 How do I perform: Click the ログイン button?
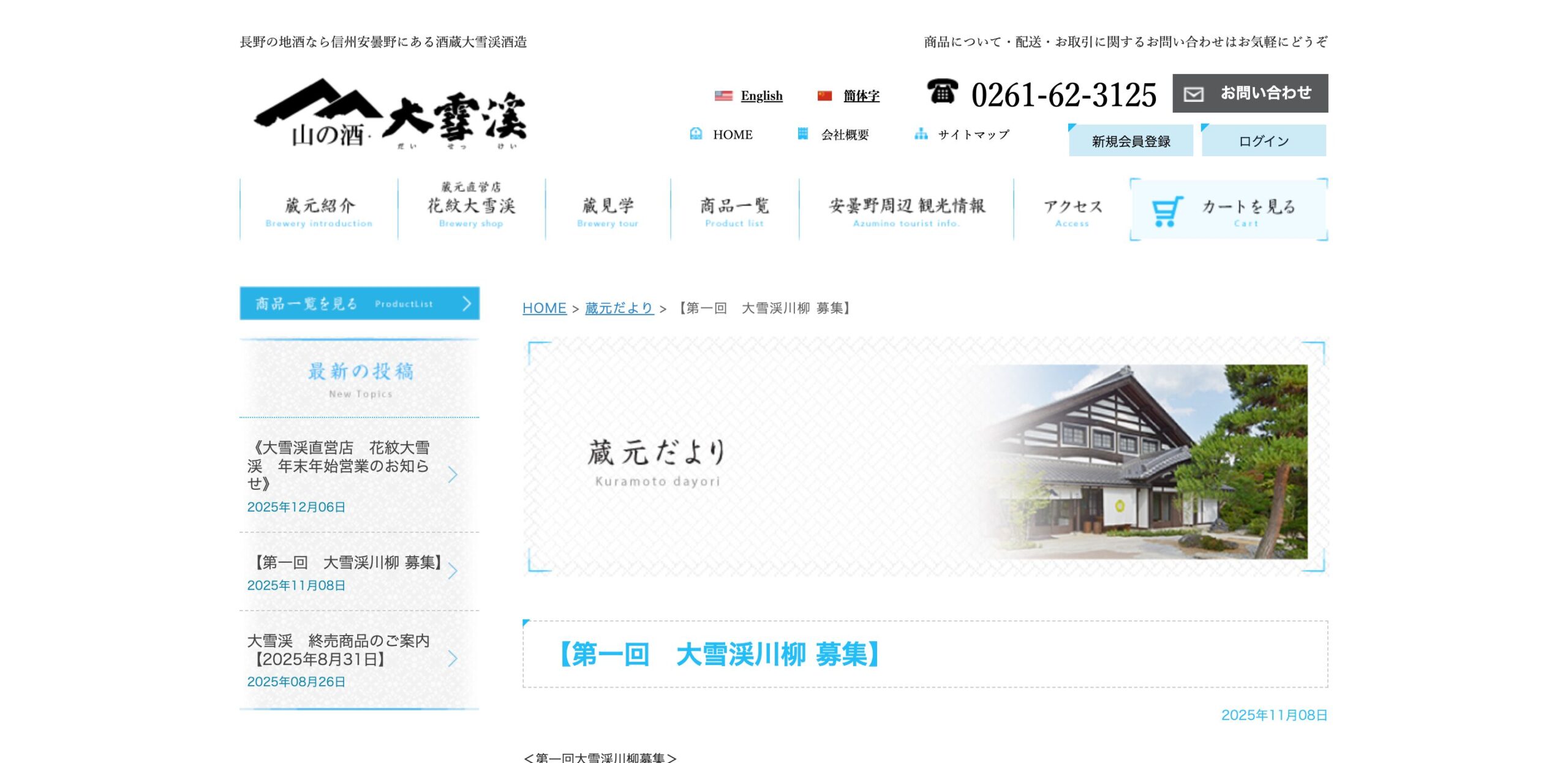coord(1264,141)
